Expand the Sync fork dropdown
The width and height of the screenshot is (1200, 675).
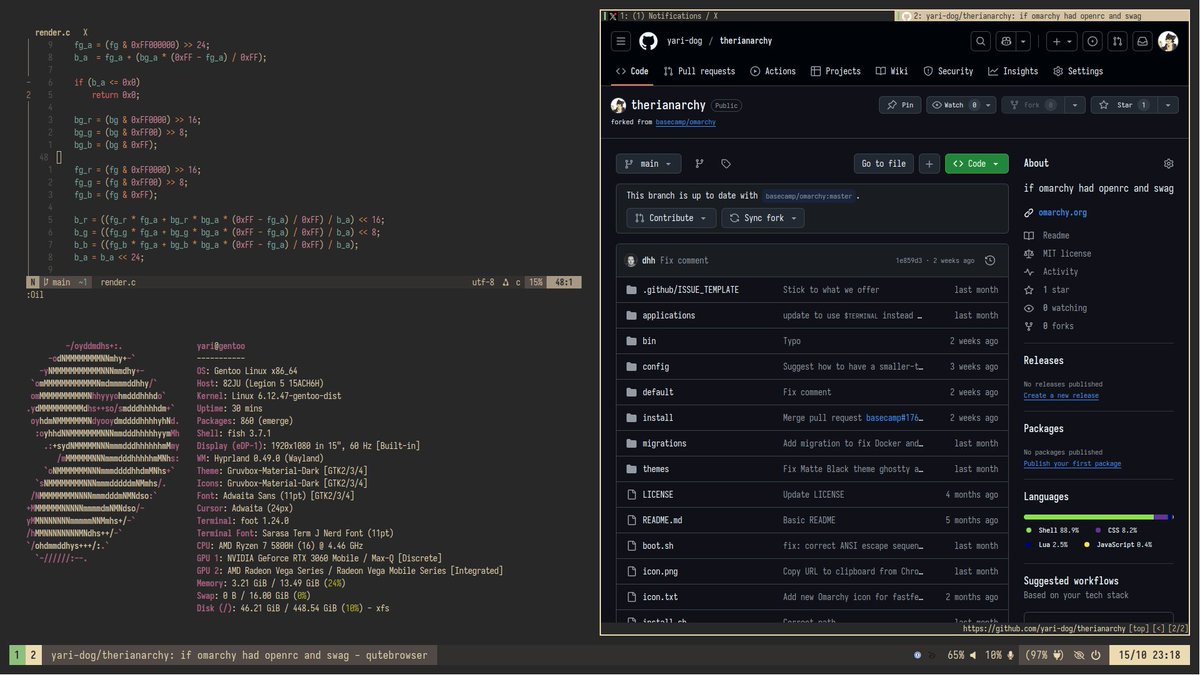(762, 218)
